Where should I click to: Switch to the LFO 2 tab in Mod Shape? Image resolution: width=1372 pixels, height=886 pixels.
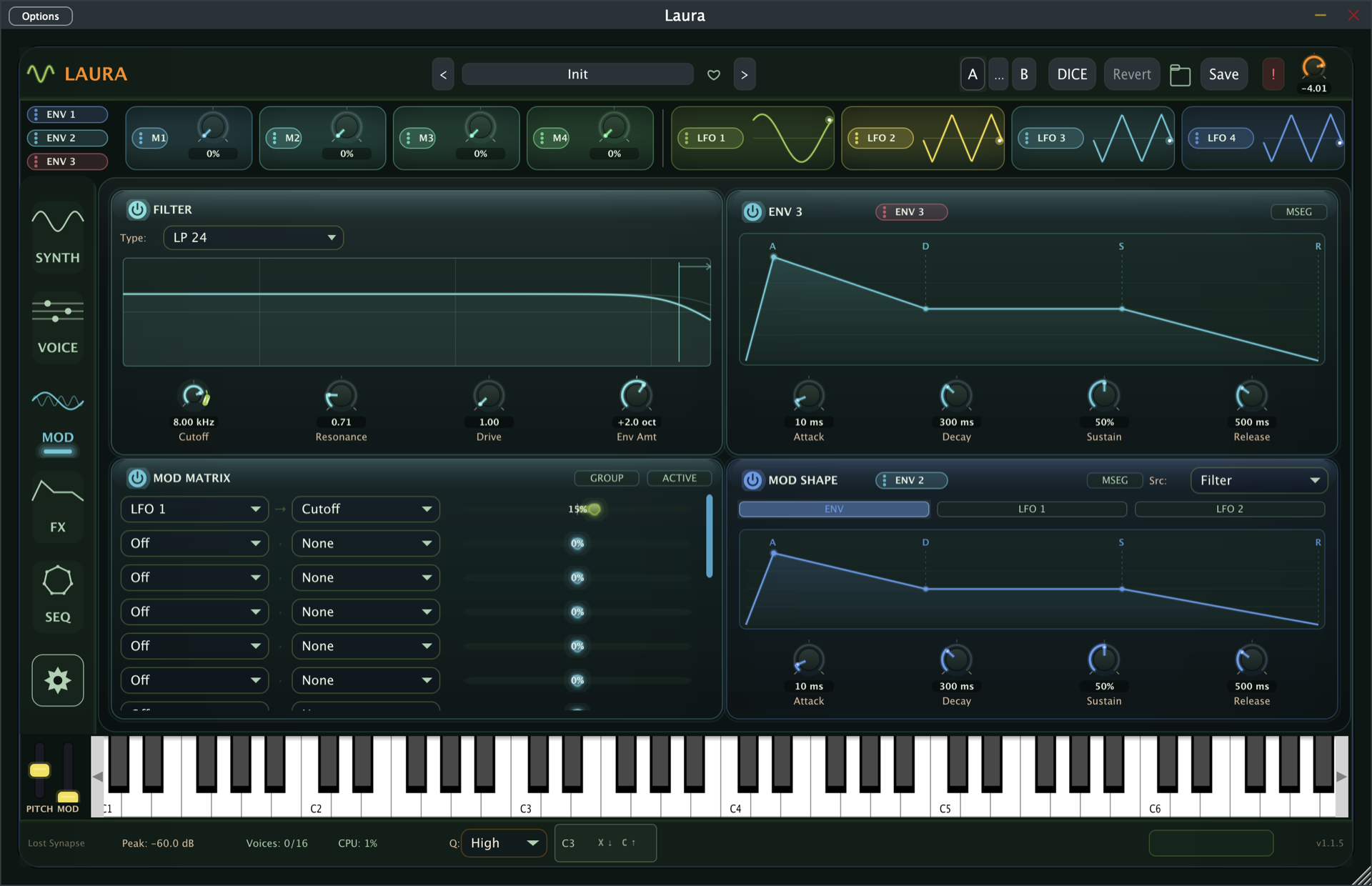(x=1229, y=509)
